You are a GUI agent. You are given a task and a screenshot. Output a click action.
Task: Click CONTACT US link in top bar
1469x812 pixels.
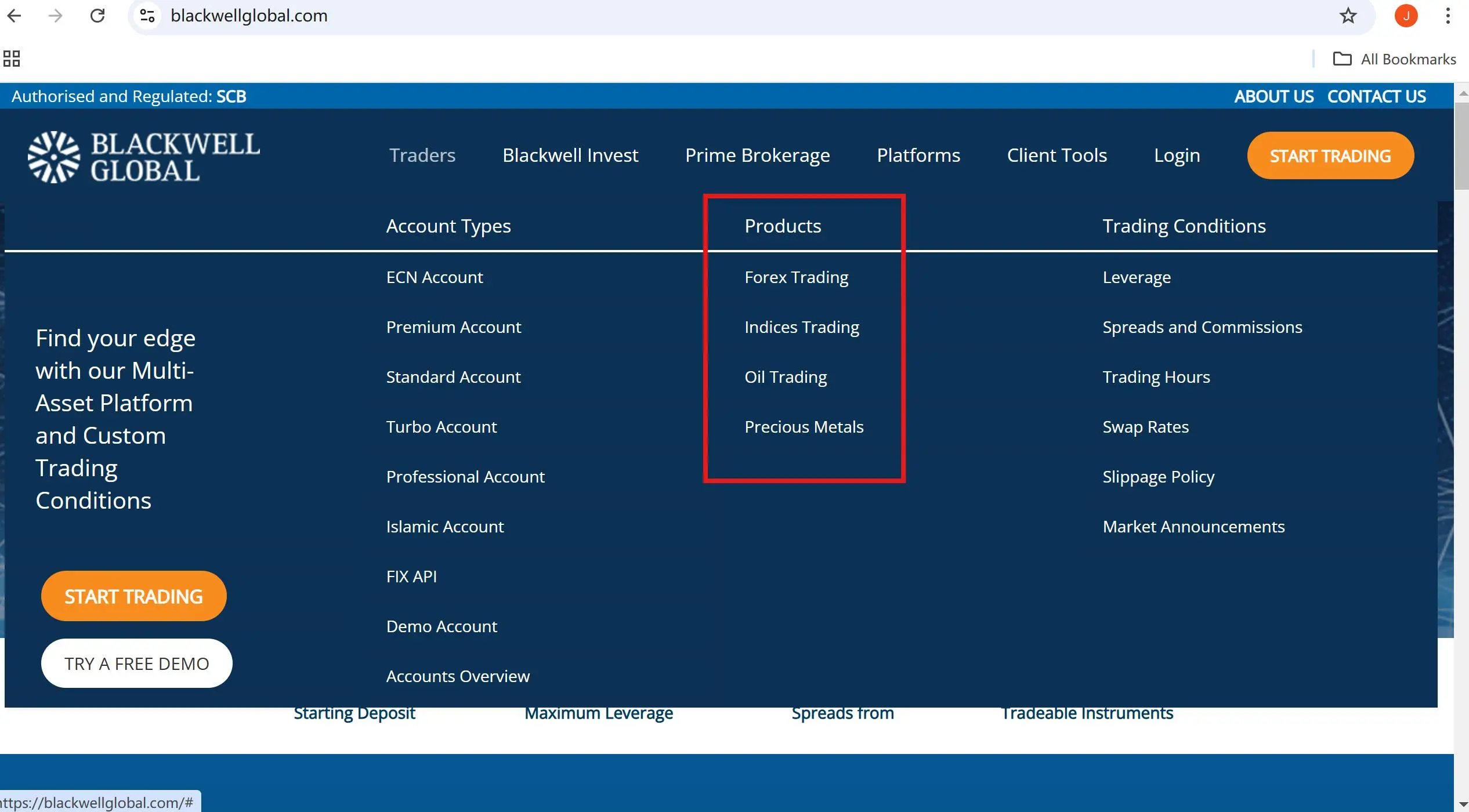(x=1376, y=96)
